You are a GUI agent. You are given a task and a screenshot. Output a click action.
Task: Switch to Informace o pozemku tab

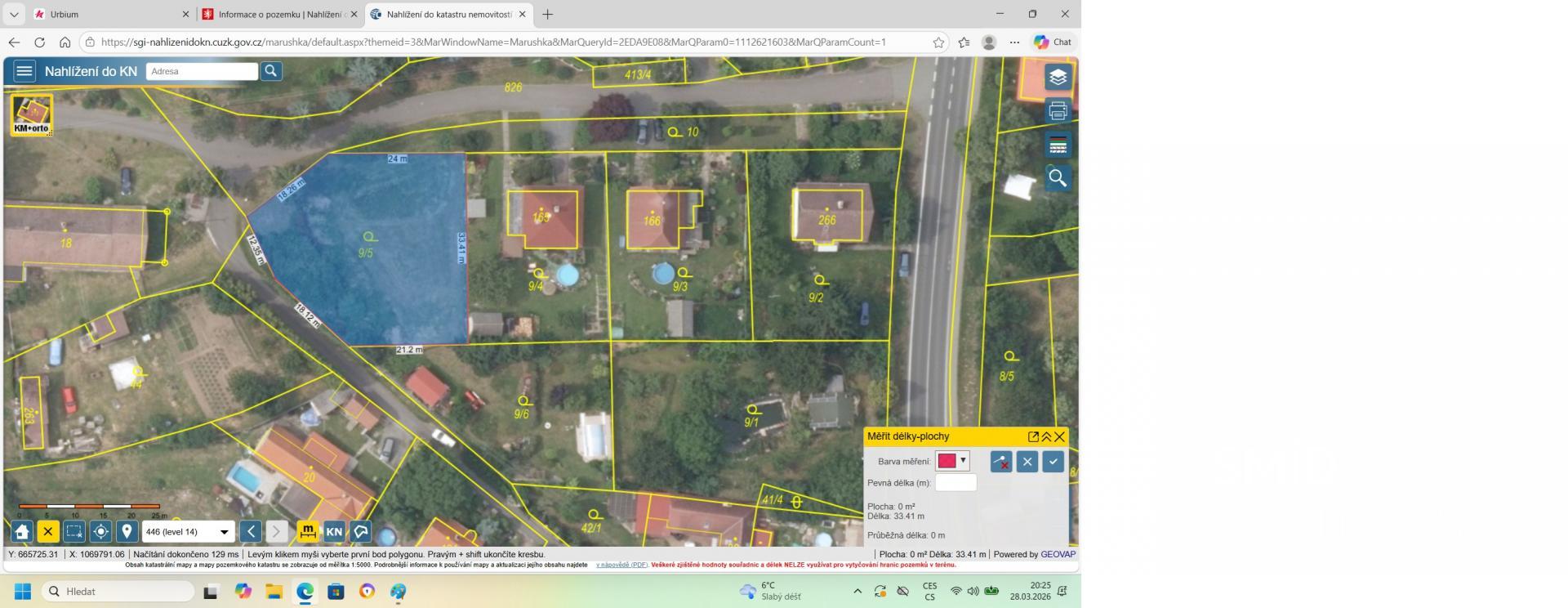coord(279,15)
